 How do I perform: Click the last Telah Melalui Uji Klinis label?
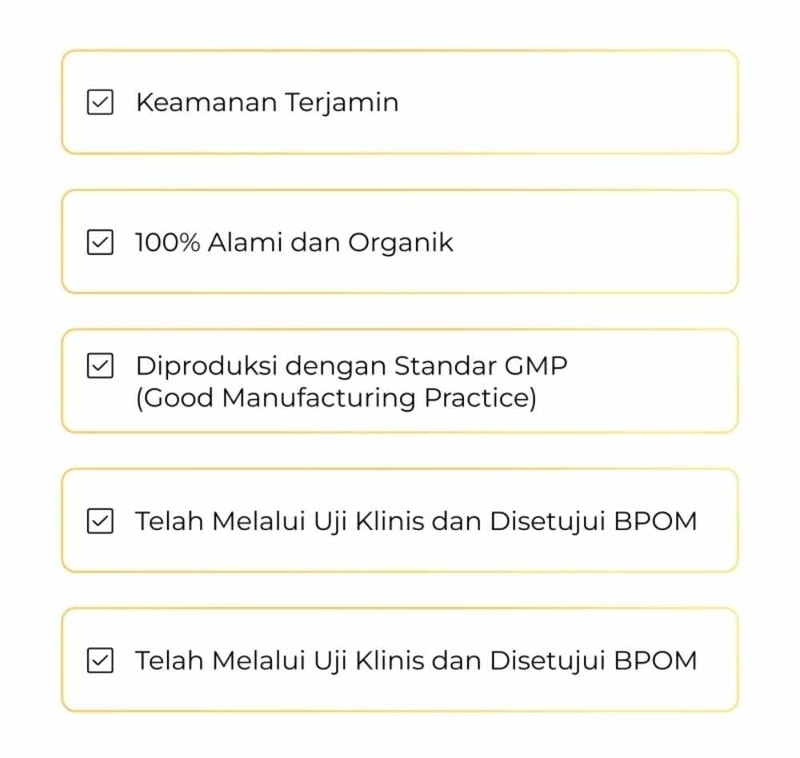click(x=416, y=660)
